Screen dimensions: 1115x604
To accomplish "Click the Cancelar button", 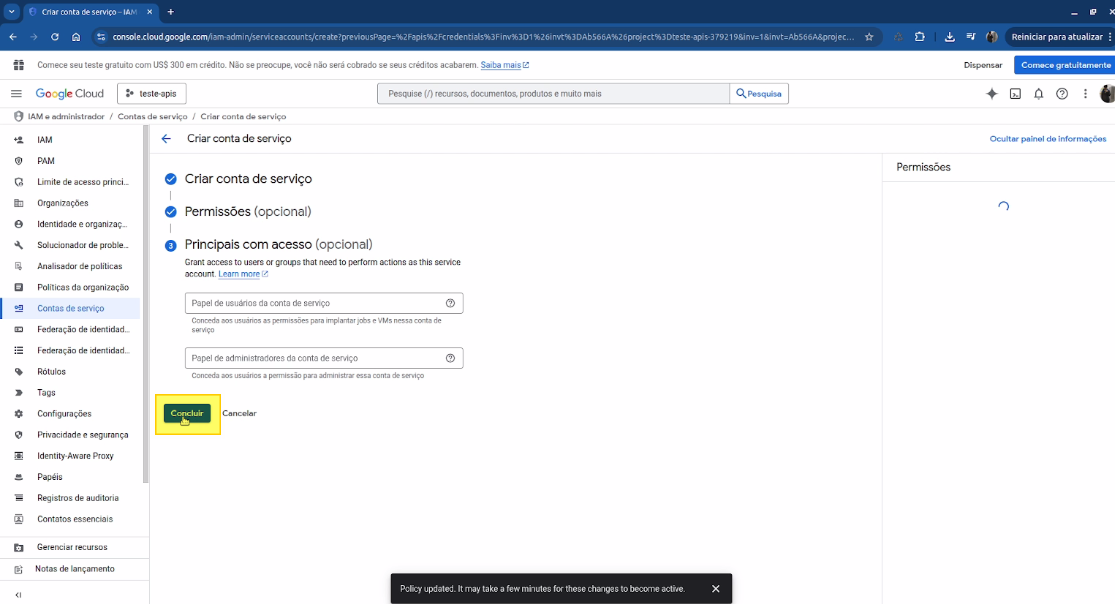I will 239,413.
